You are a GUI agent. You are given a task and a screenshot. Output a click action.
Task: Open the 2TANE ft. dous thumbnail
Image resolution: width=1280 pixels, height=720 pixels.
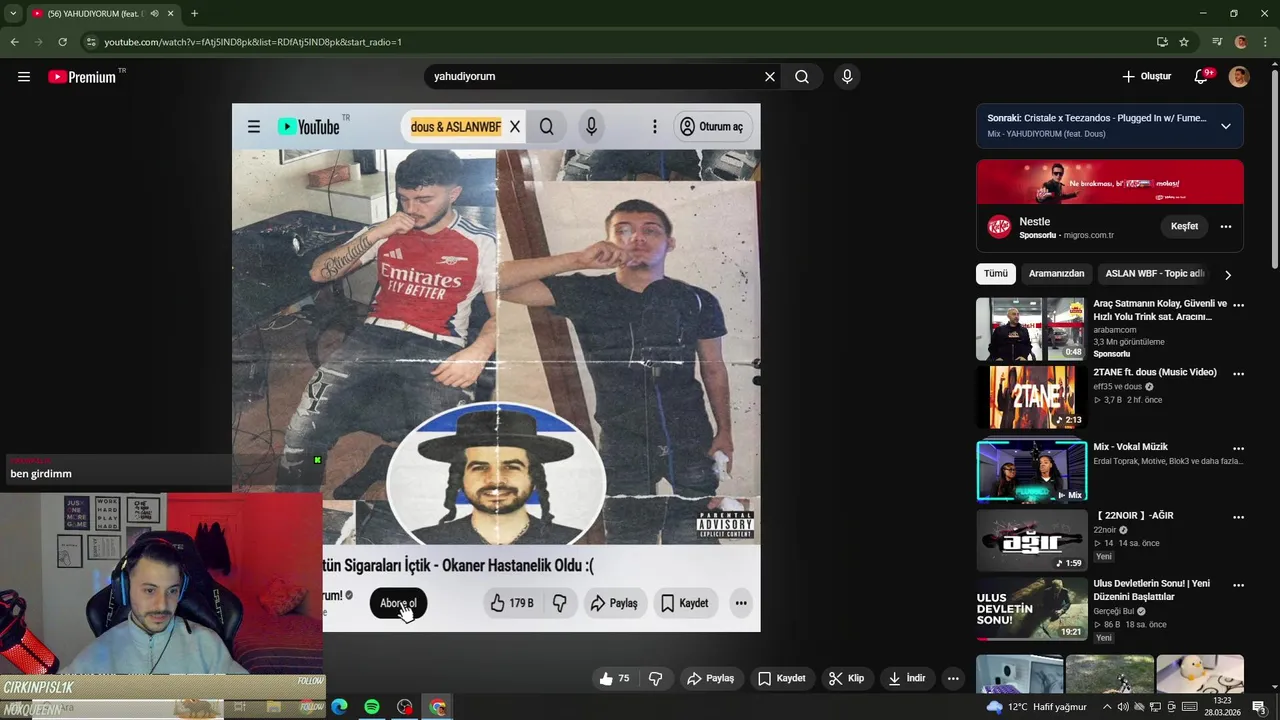pyautogui.click(x=1031, y=398)
